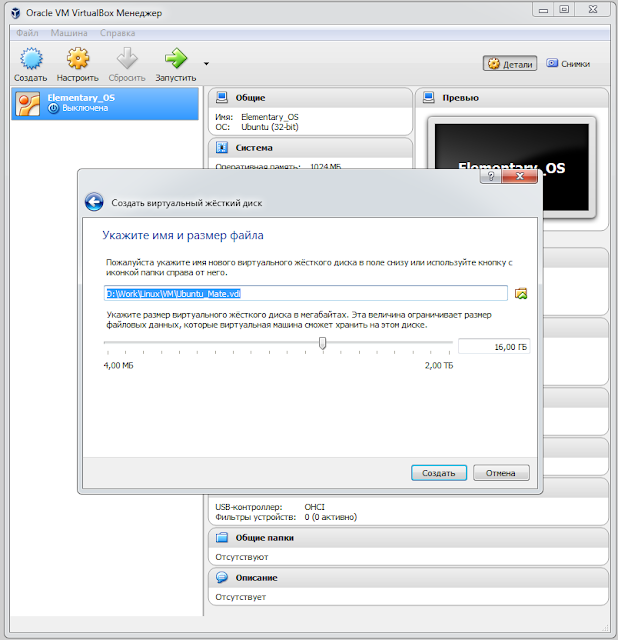Switch to Снимки snapshots view
618x640 pixels.
pos(568,64)
